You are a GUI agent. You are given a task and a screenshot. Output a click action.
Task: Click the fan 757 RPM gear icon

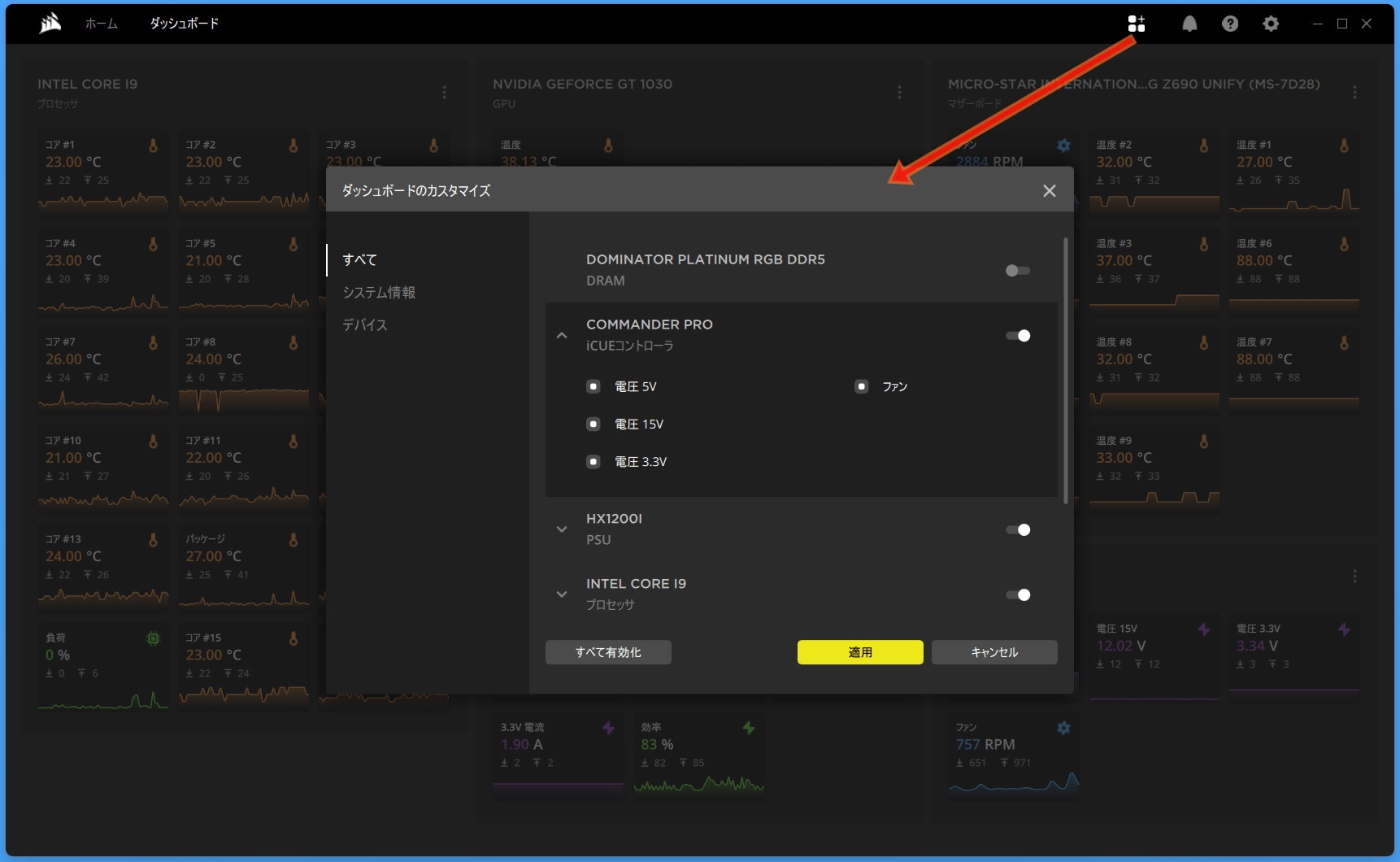pyautogui.click(x=1063, y=728)
